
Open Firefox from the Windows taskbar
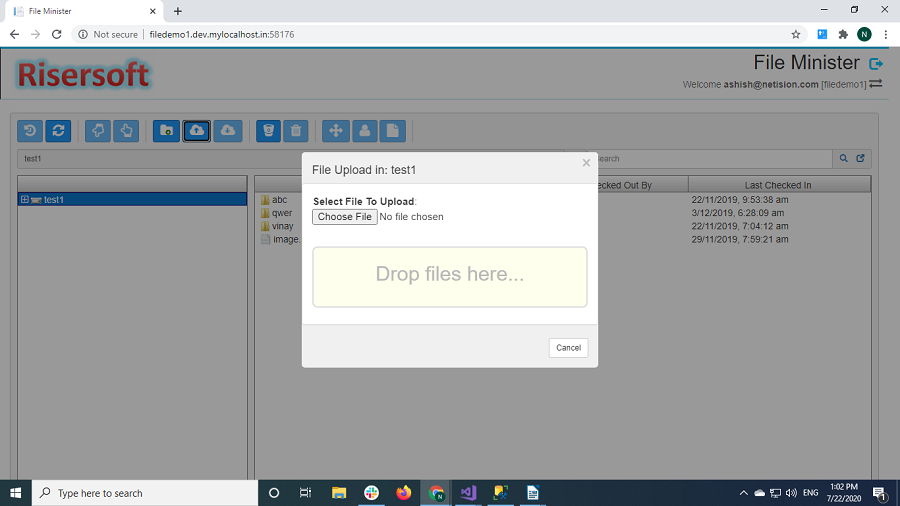404,493
